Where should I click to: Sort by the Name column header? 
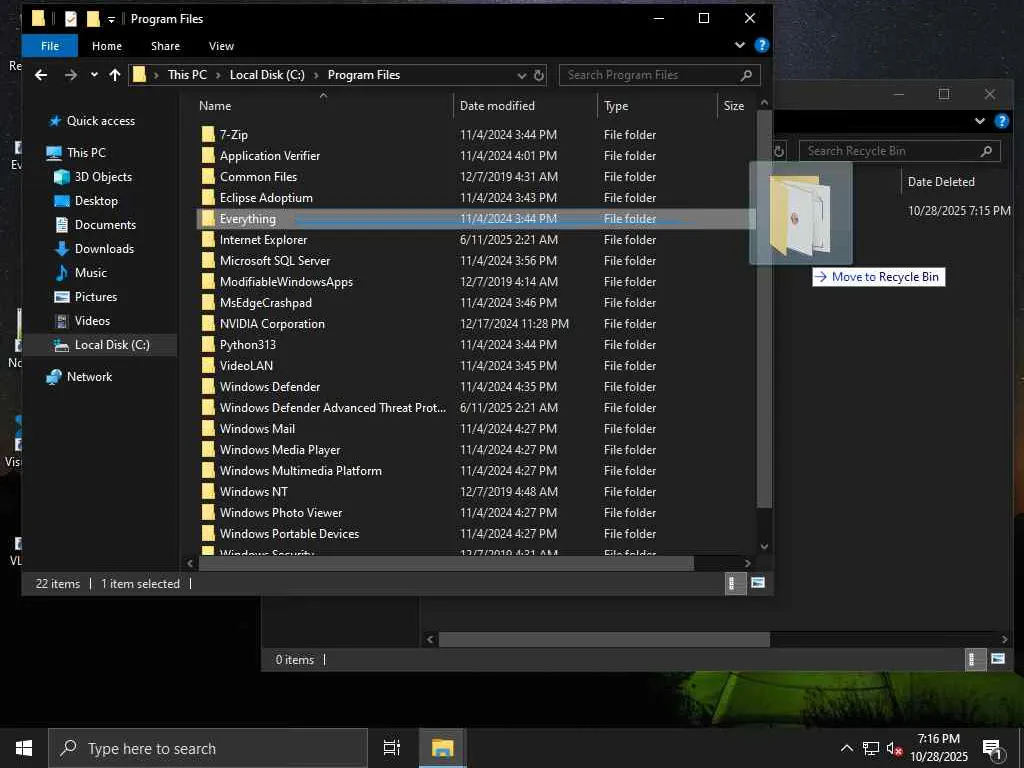(x=323, y=106)
